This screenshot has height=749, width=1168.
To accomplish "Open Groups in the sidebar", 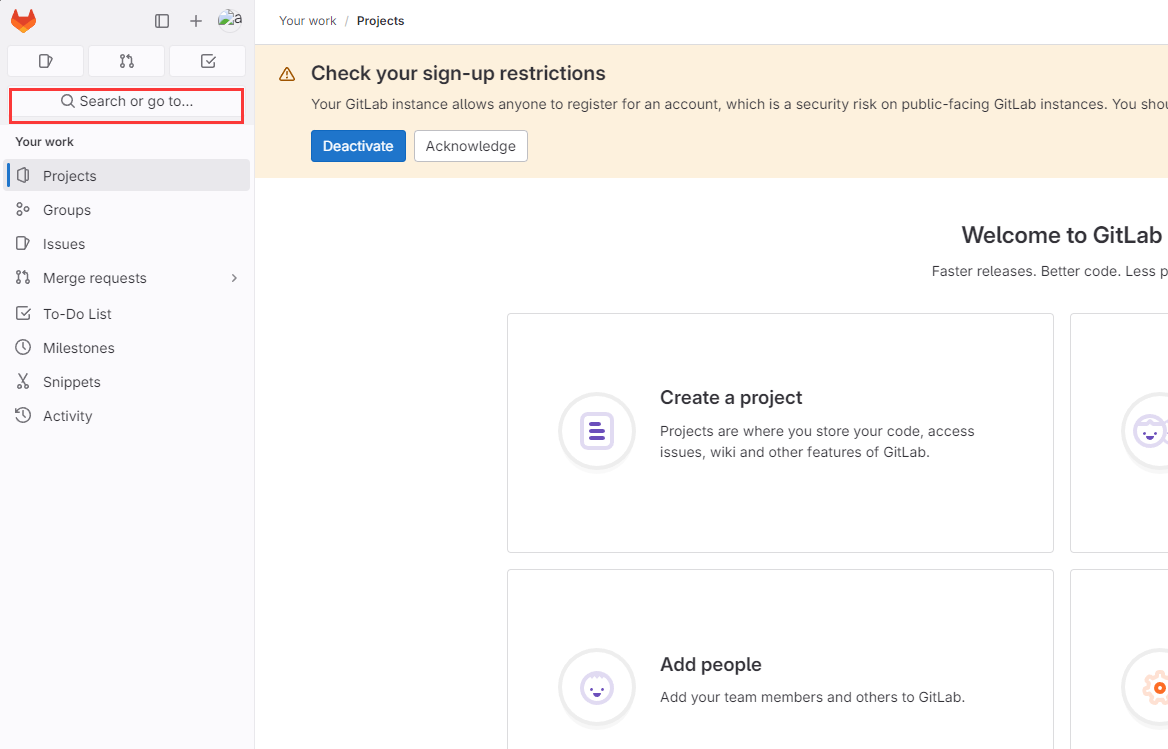I will pos(127,210).
